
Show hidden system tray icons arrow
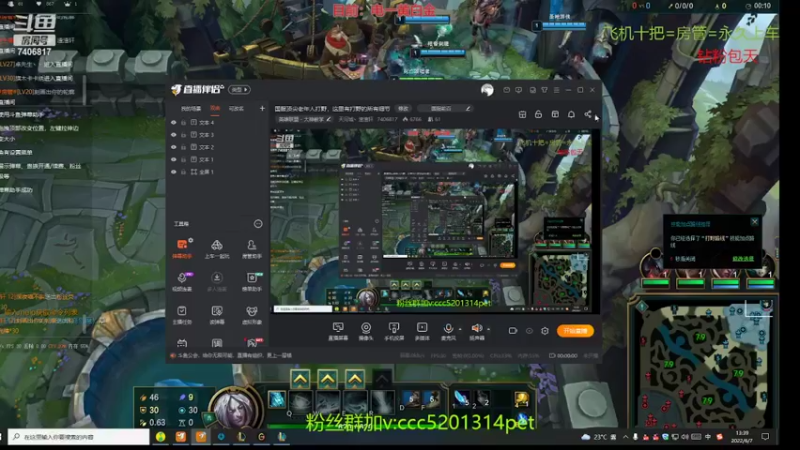pyautogui.click(x=626, y=437)
